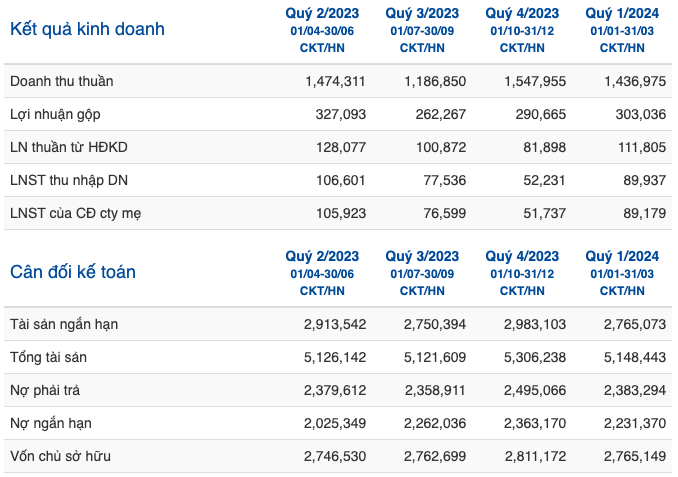Select Quý 2/2023 header in Kết quả kinh doanh
This screenshot has height=477, width=678.
pos(322,13)
